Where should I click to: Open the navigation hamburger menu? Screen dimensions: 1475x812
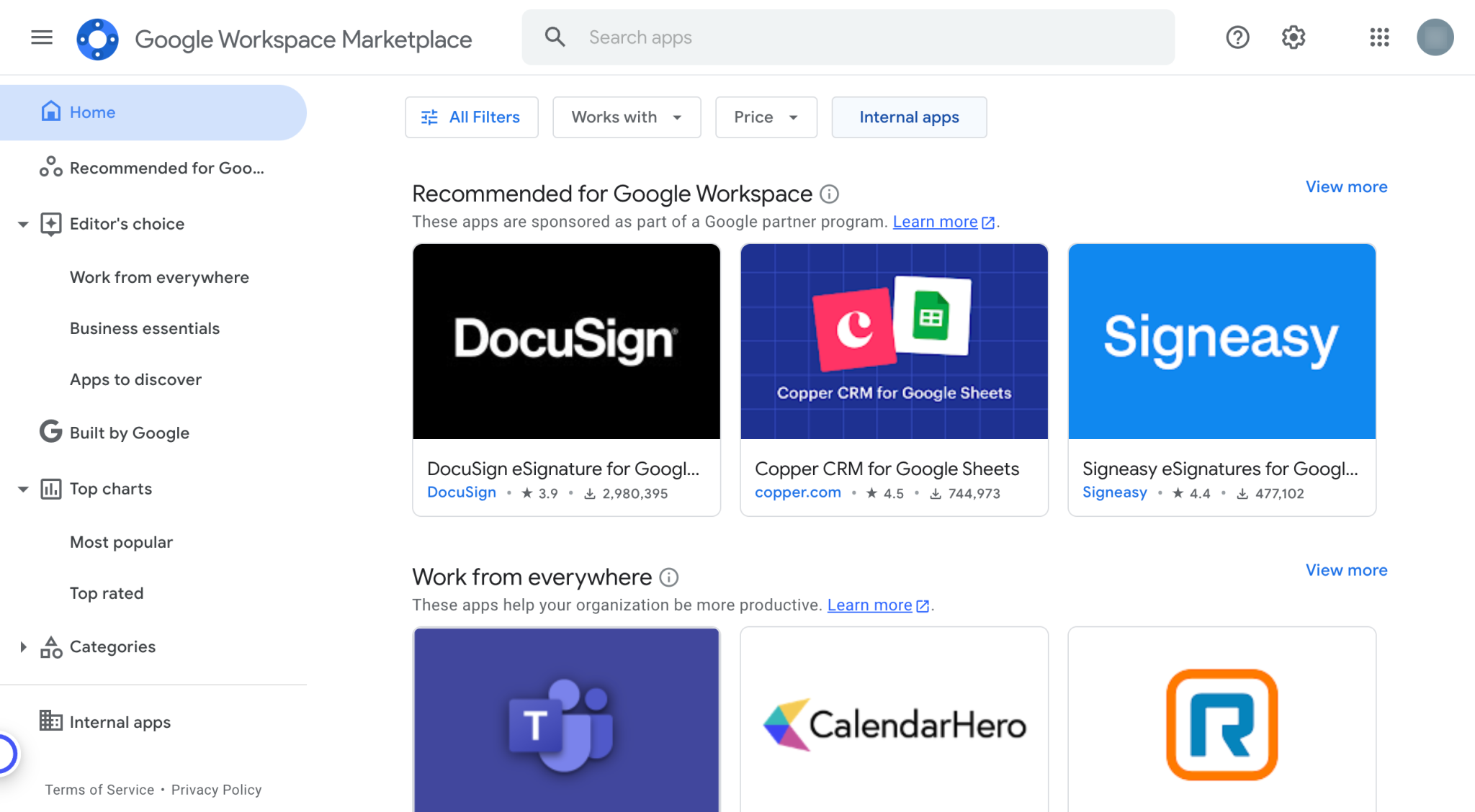coord(41,37)
